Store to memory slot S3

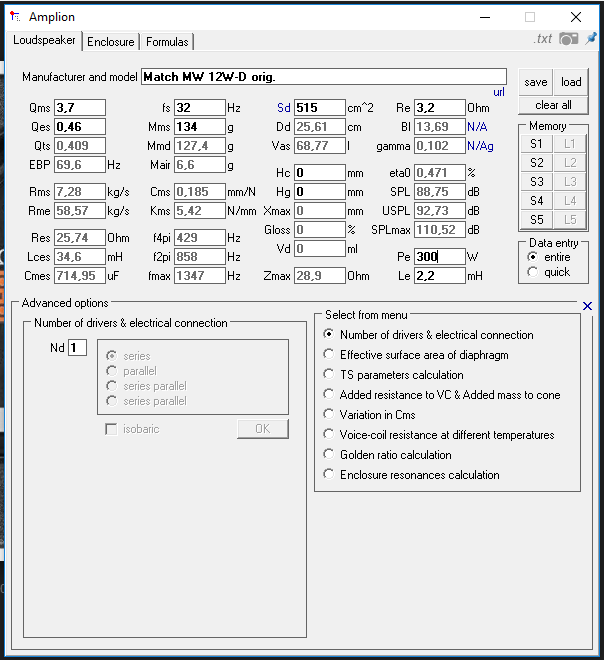536,182
